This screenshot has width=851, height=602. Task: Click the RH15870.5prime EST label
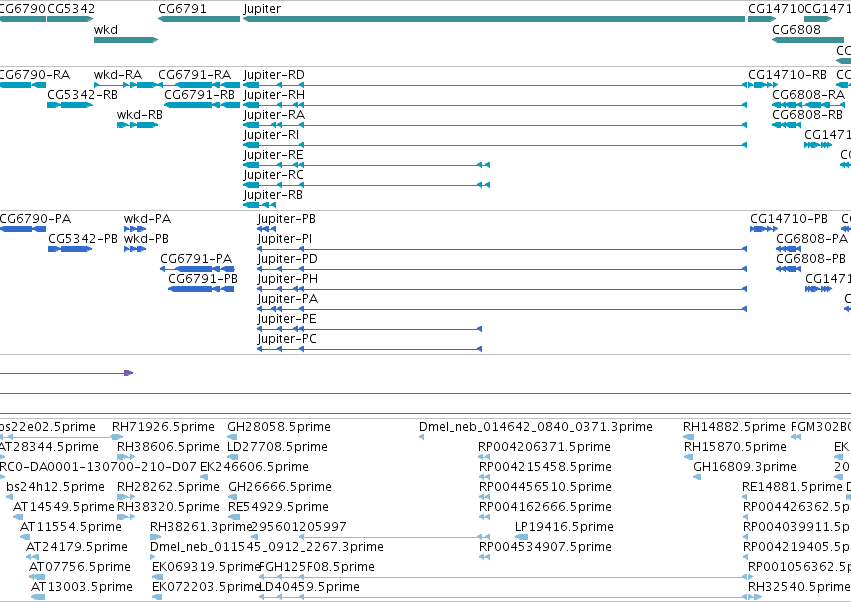[735, 447]
